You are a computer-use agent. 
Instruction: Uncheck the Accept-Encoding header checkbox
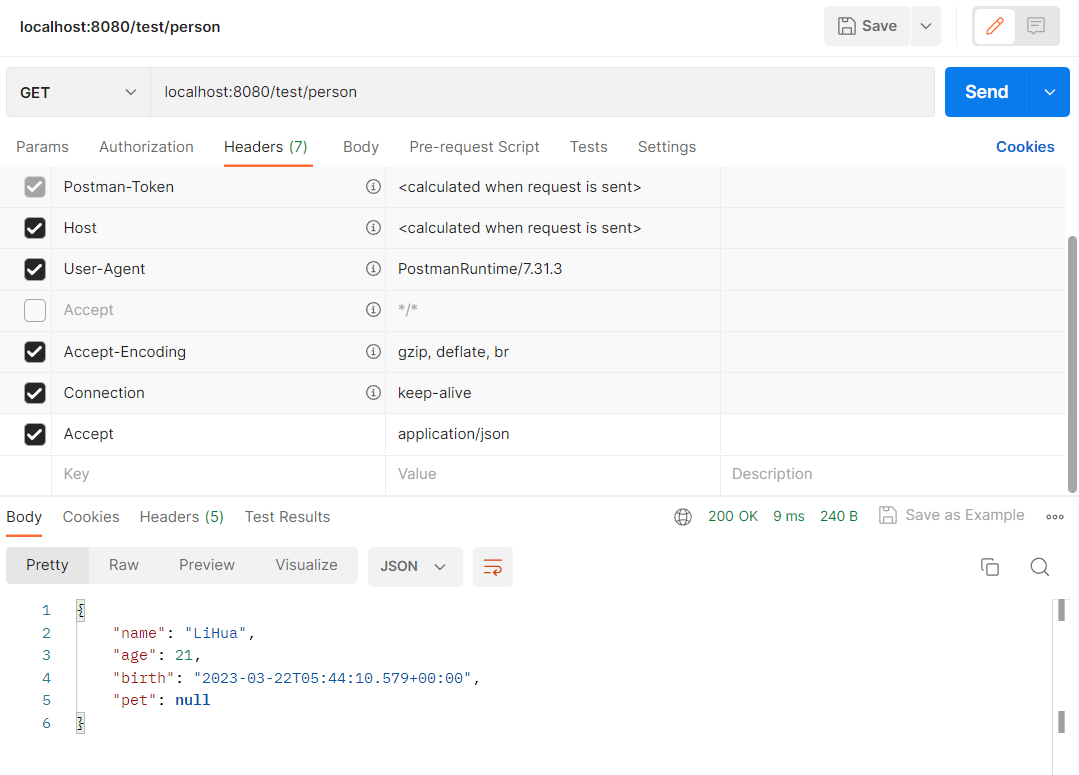tap(35, 352)
